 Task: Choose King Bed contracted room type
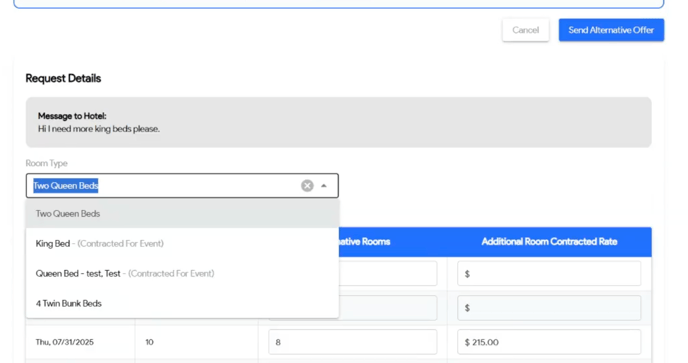(183, 244)
